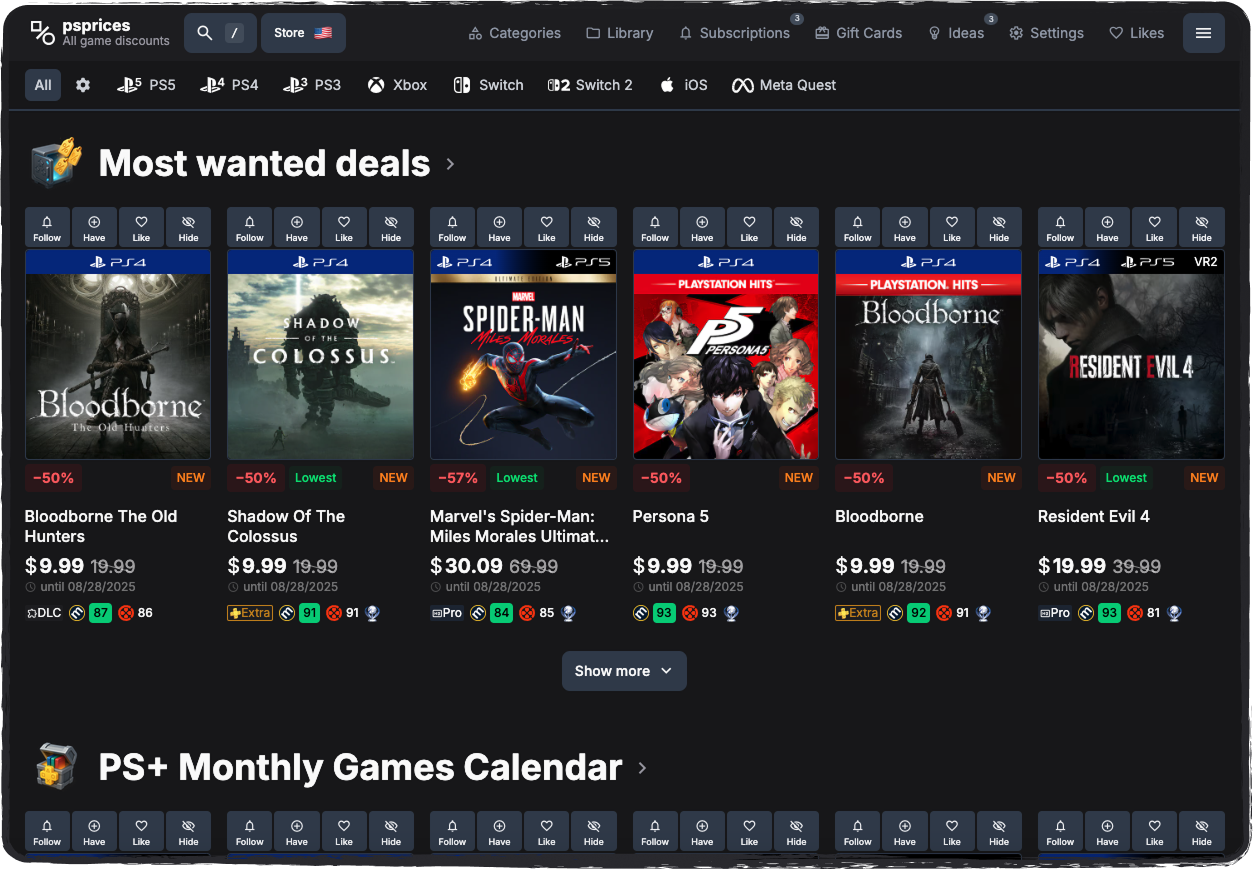Like Bloodborne The Old Hunters
Viewport: 1253px width, 869px height.
click(141, 227)
